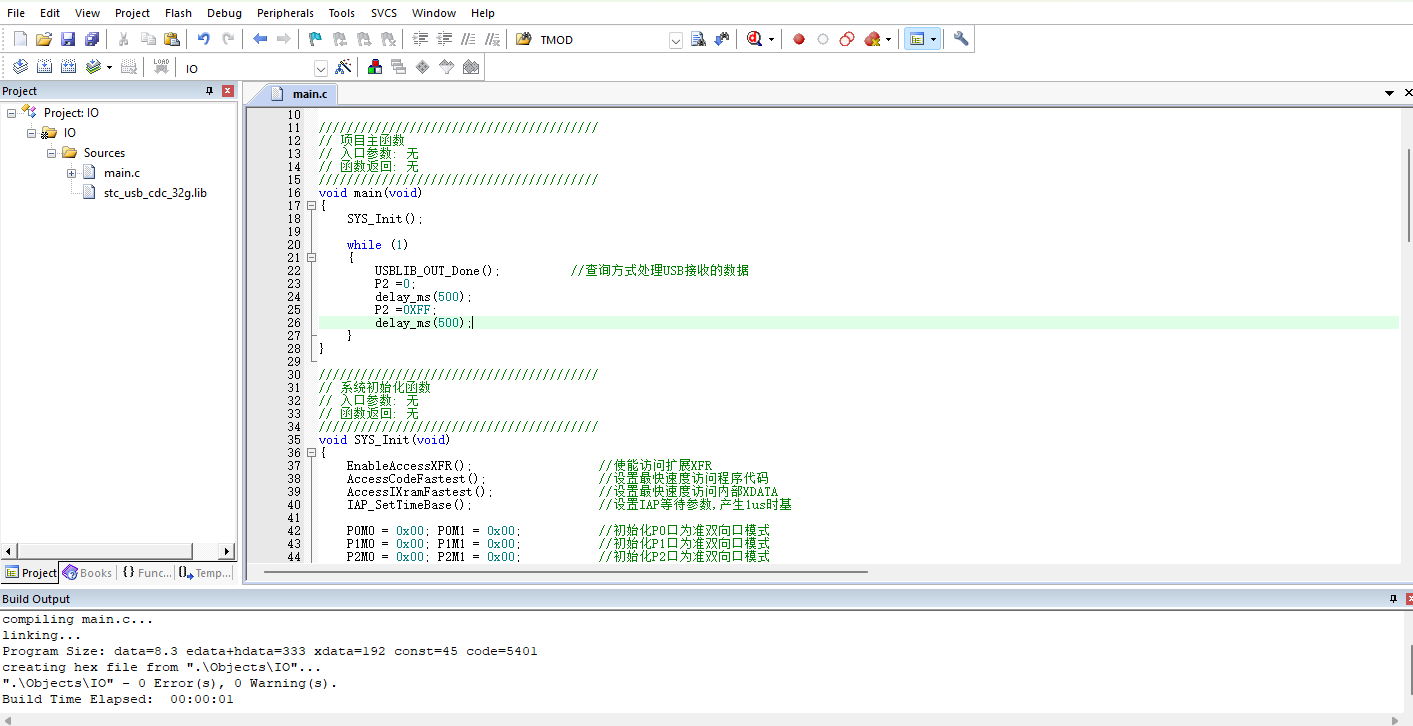
Task: Insert a breakpoint with red dot icon
Action: tap(799, 39)
